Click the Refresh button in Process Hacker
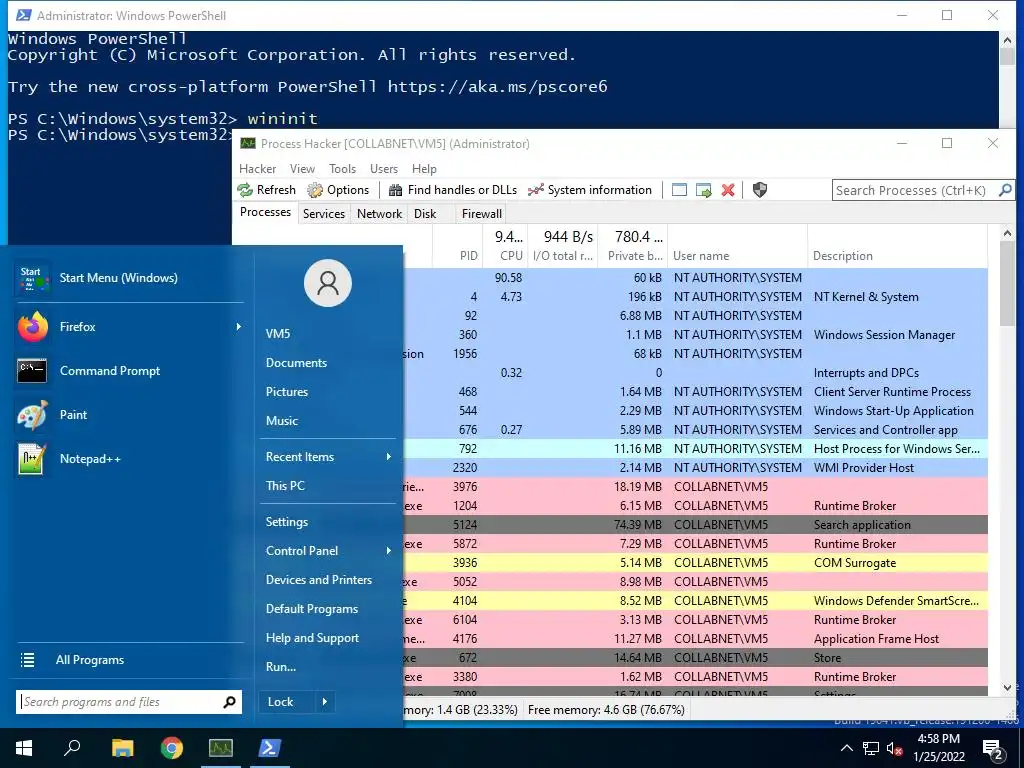The image size is (1024, 768). [266, 190]
